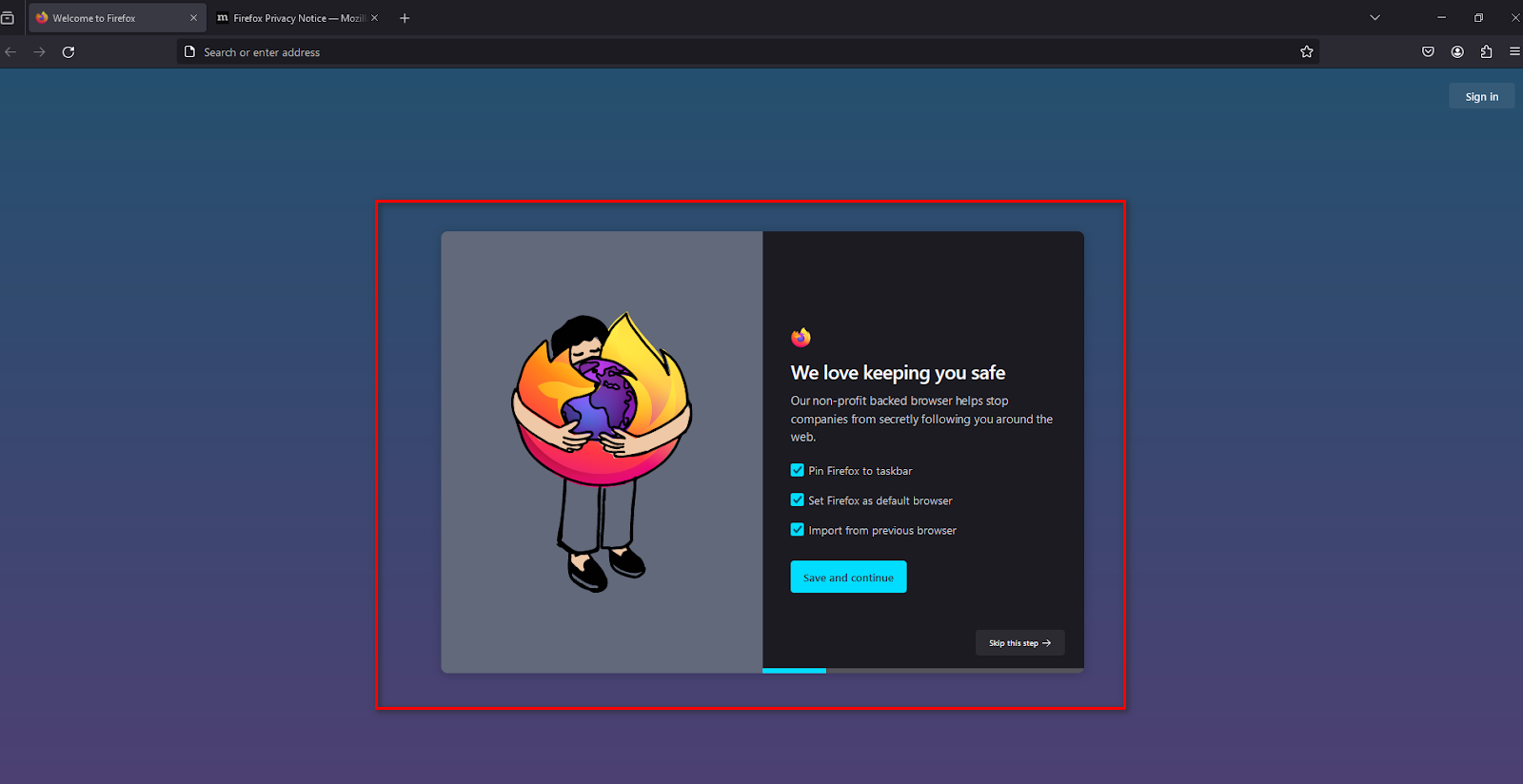Open the Extensions puzzle icon
The width and height of the screenshot is (1523, 784).
coord(1486,52)
